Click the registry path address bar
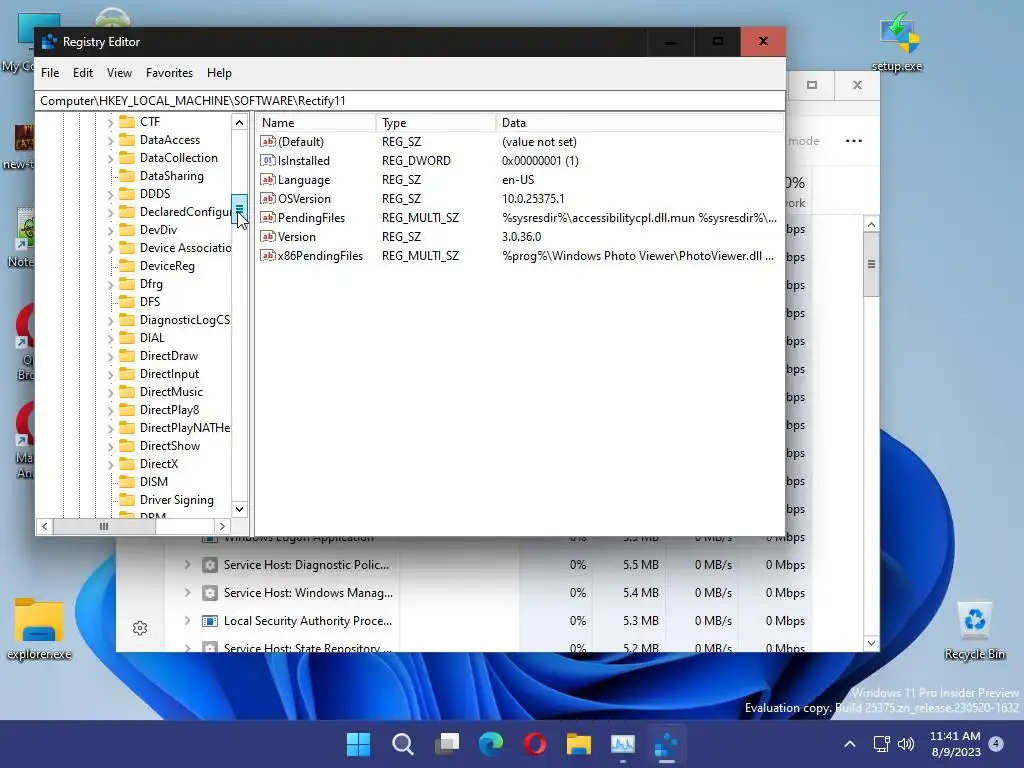 (409, 101)
